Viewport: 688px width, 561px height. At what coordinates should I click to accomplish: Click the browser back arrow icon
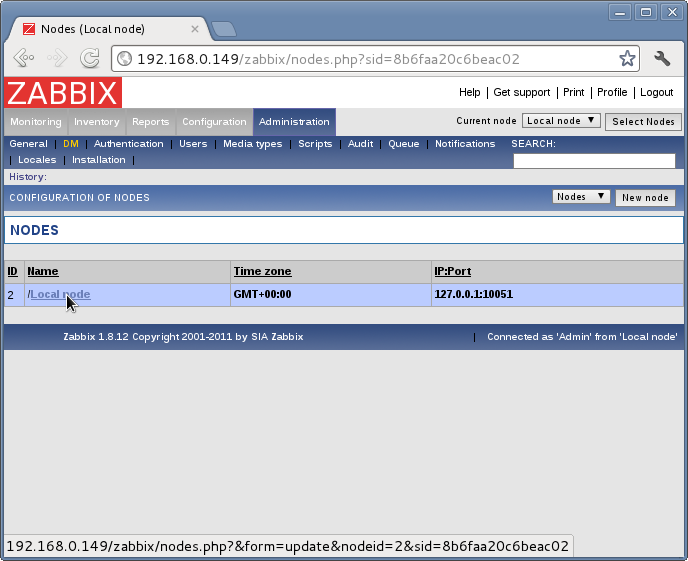[x=24, y=58]
